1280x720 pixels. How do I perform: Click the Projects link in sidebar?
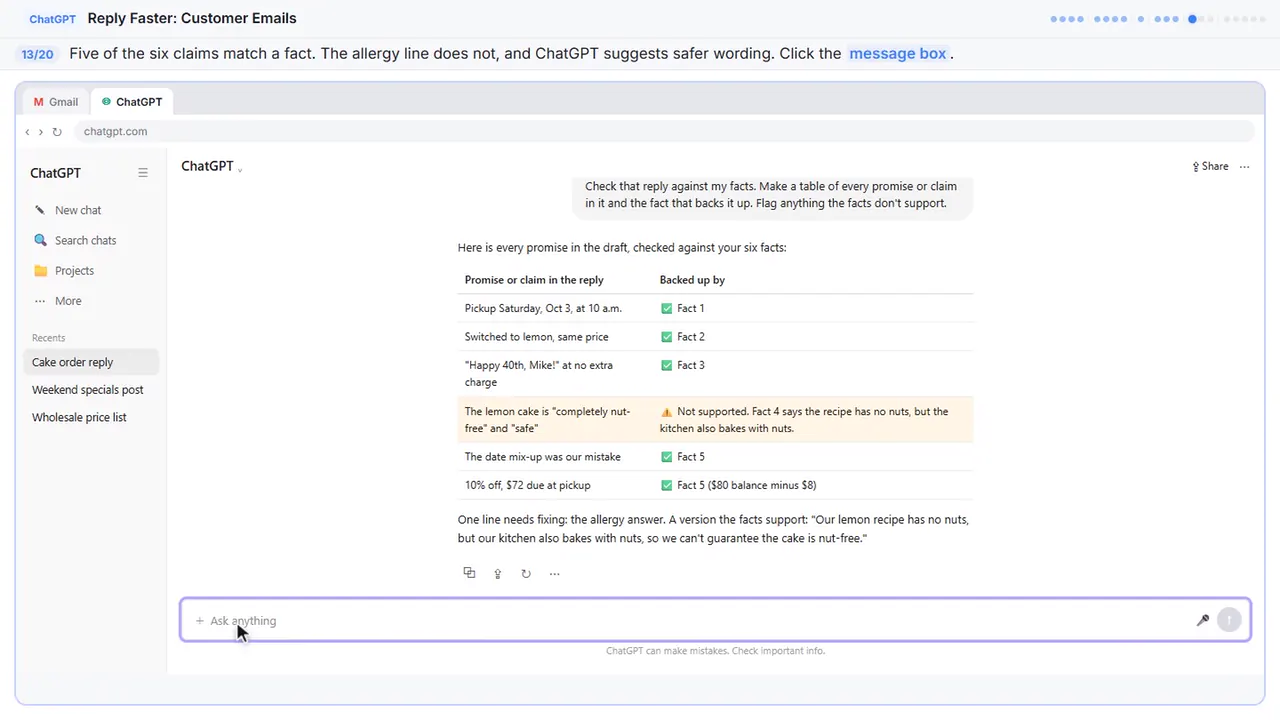click(74, 271)
